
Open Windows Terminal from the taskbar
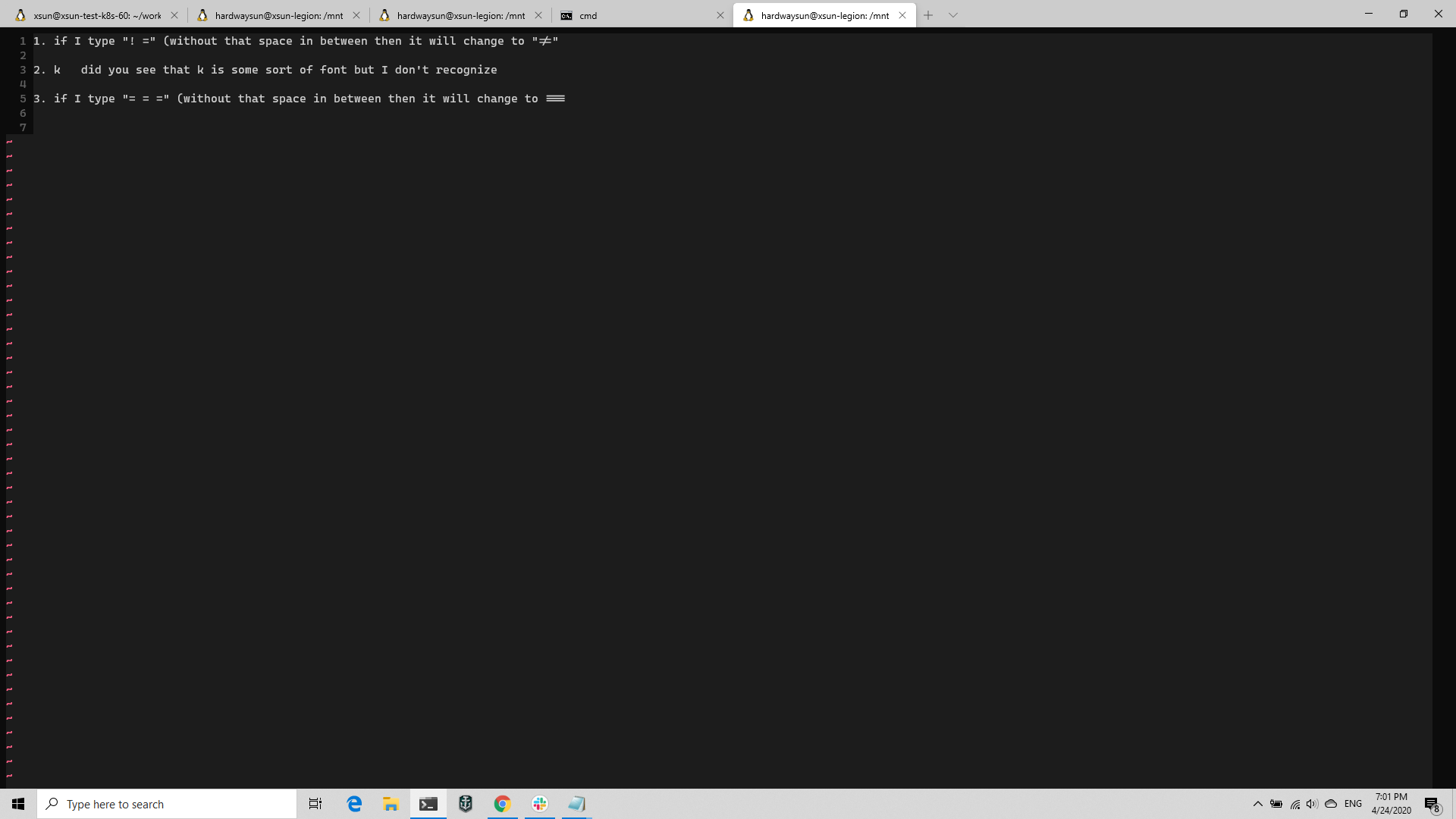coord(428,804)
